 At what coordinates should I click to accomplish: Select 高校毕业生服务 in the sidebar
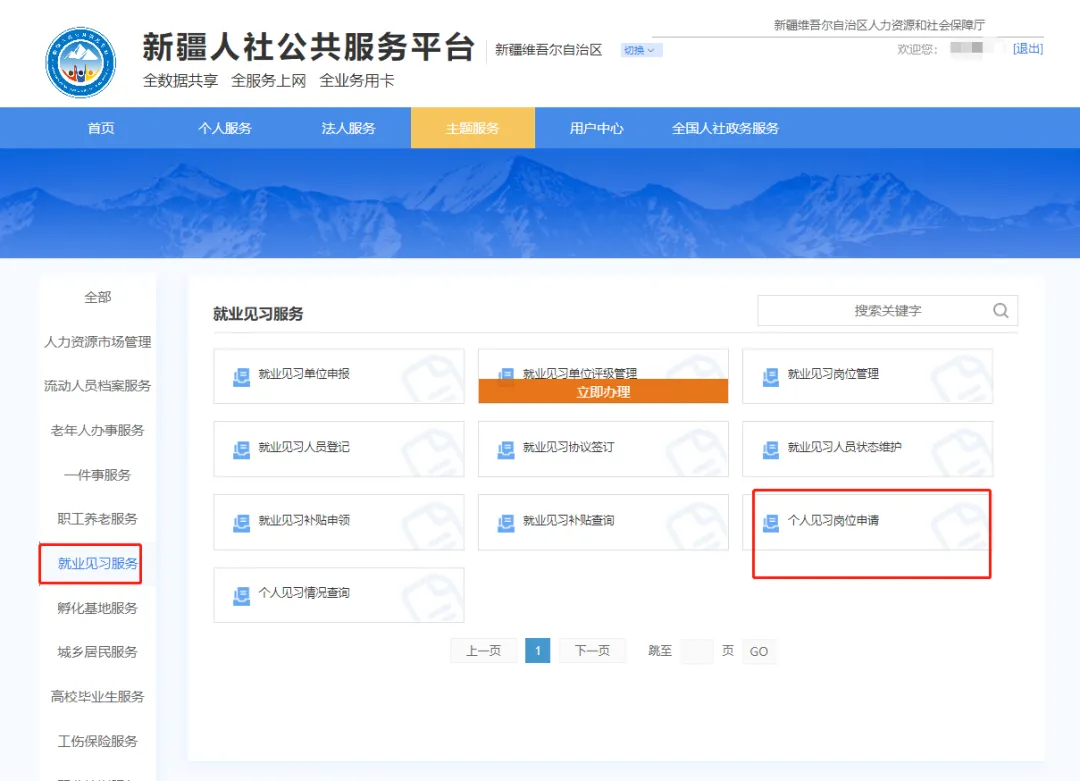pos(98,696)
